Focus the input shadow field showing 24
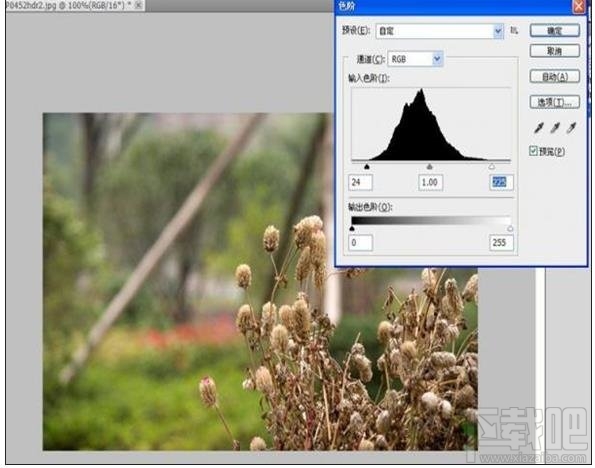Screen dimensions: 595x468 point(360,182)
